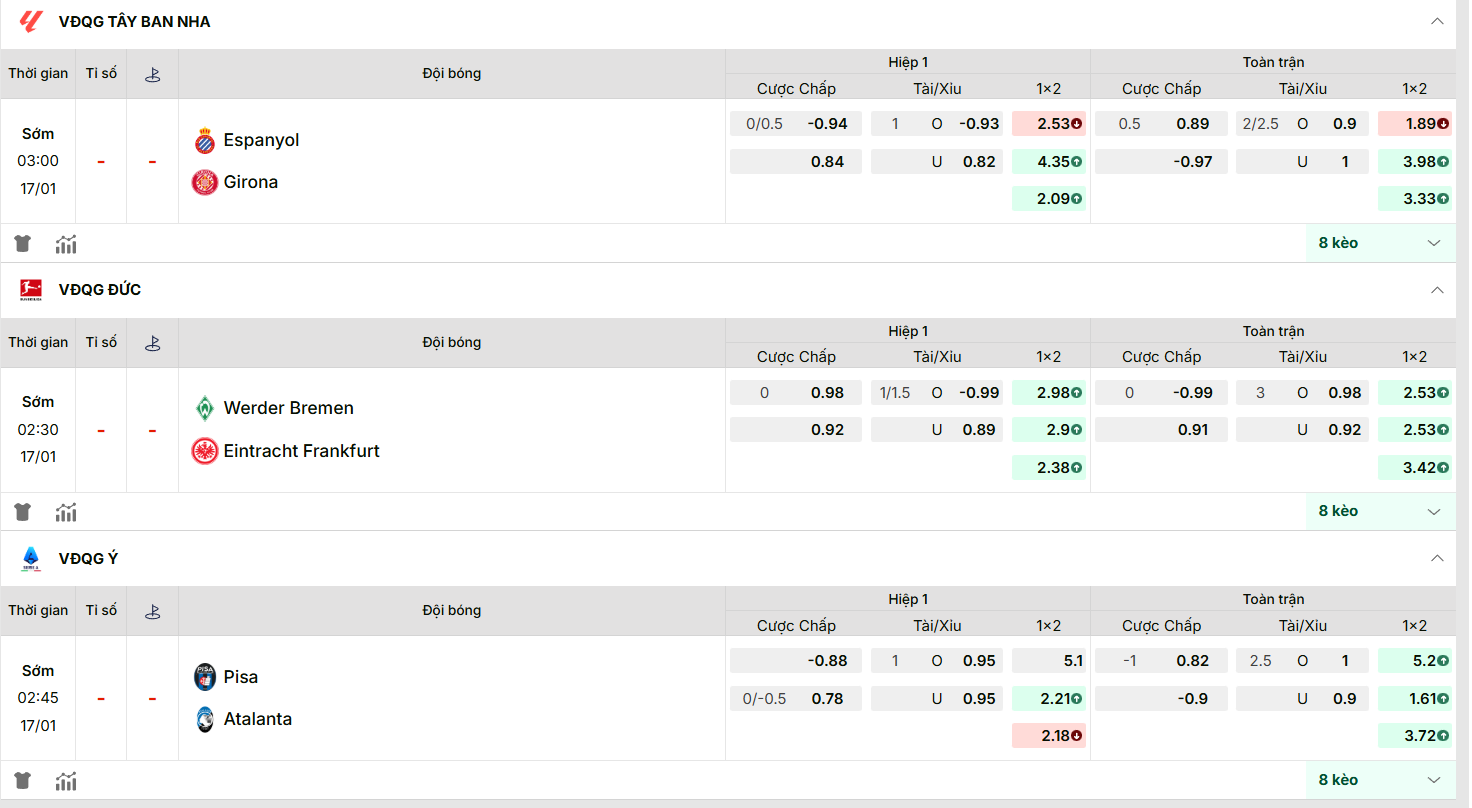Choose full-match Over odds 0.98 for Werder Bremen
The width and height of the screenshot is (1472, 808).
(x=1302, y=393)
